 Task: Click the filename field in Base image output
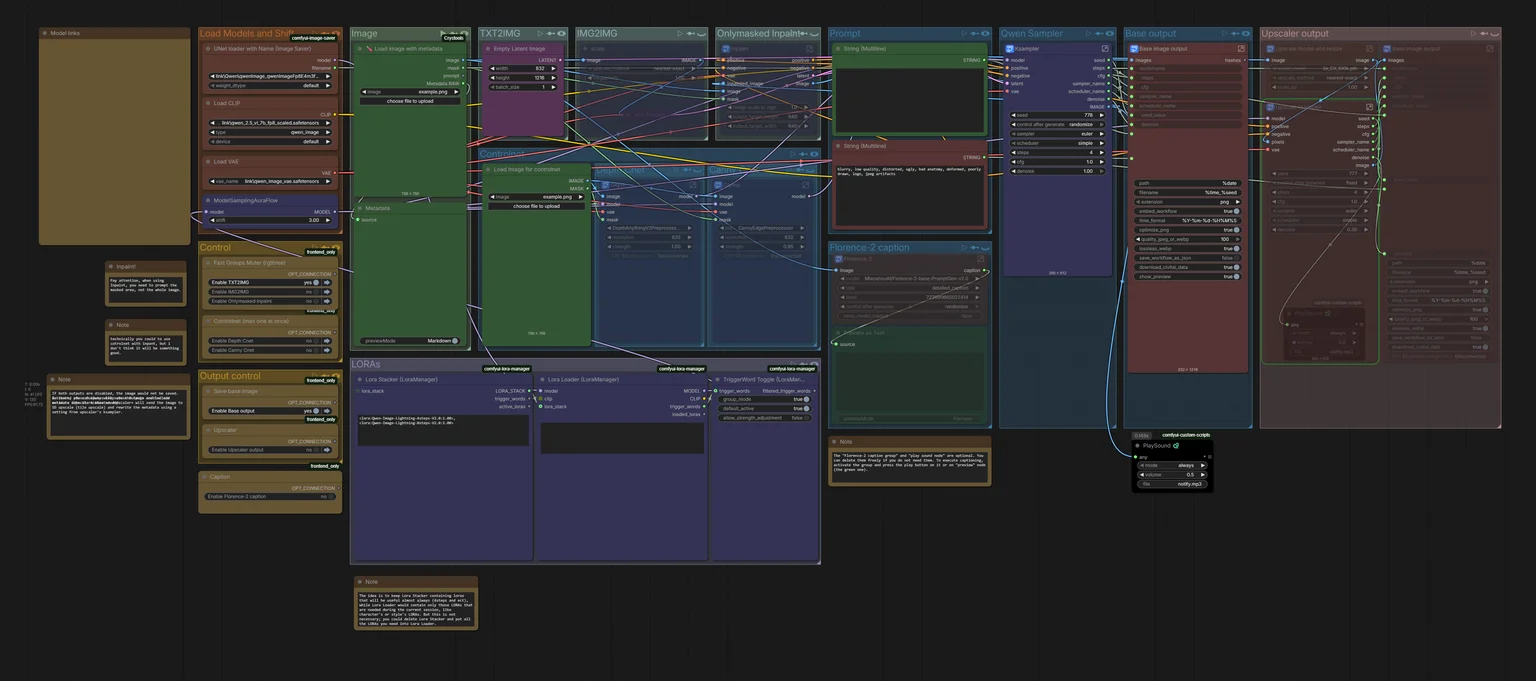(1188, 192)
